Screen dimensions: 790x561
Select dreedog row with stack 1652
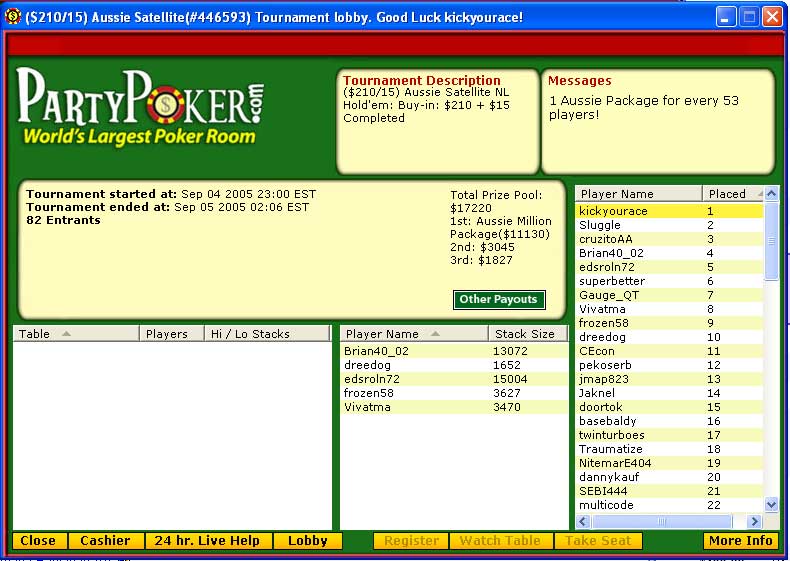point(454,365)
